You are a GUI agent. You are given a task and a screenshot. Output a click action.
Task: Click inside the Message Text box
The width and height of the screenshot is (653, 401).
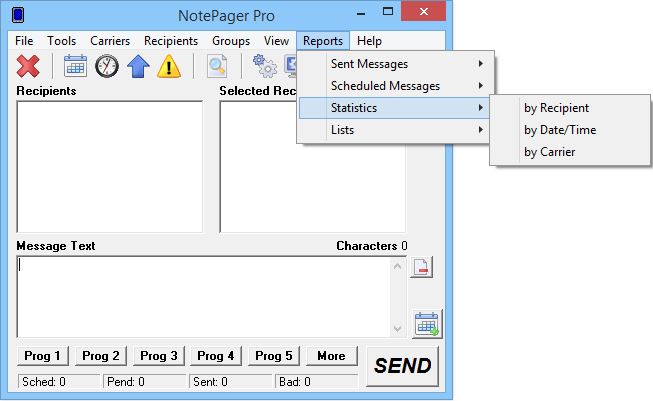pos(204,297)
